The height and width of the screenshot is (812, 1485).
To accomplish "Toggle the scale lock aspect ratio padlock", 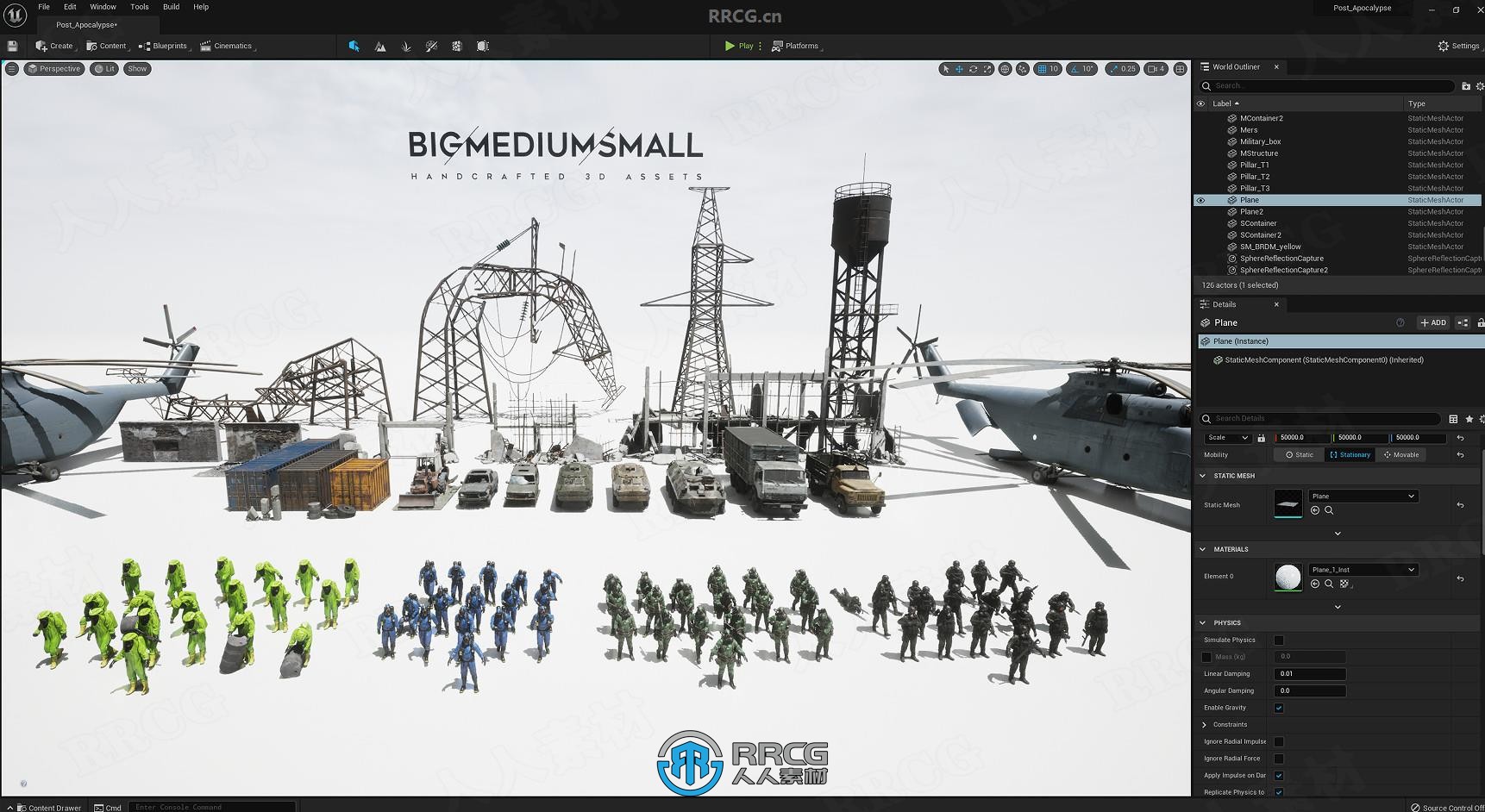I will click(1261, 438).
